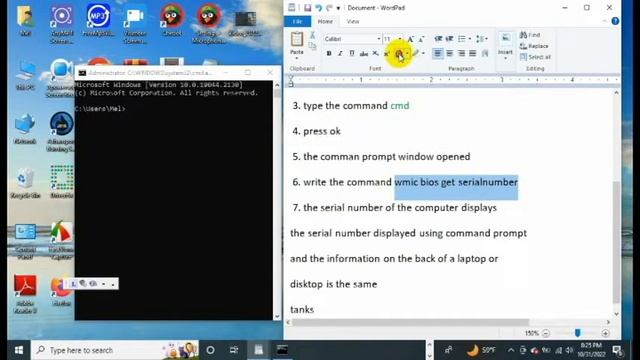The height and width of the screenshot is (360, 640).
Task: Click the Grow font icon
Action: [411, 39]
